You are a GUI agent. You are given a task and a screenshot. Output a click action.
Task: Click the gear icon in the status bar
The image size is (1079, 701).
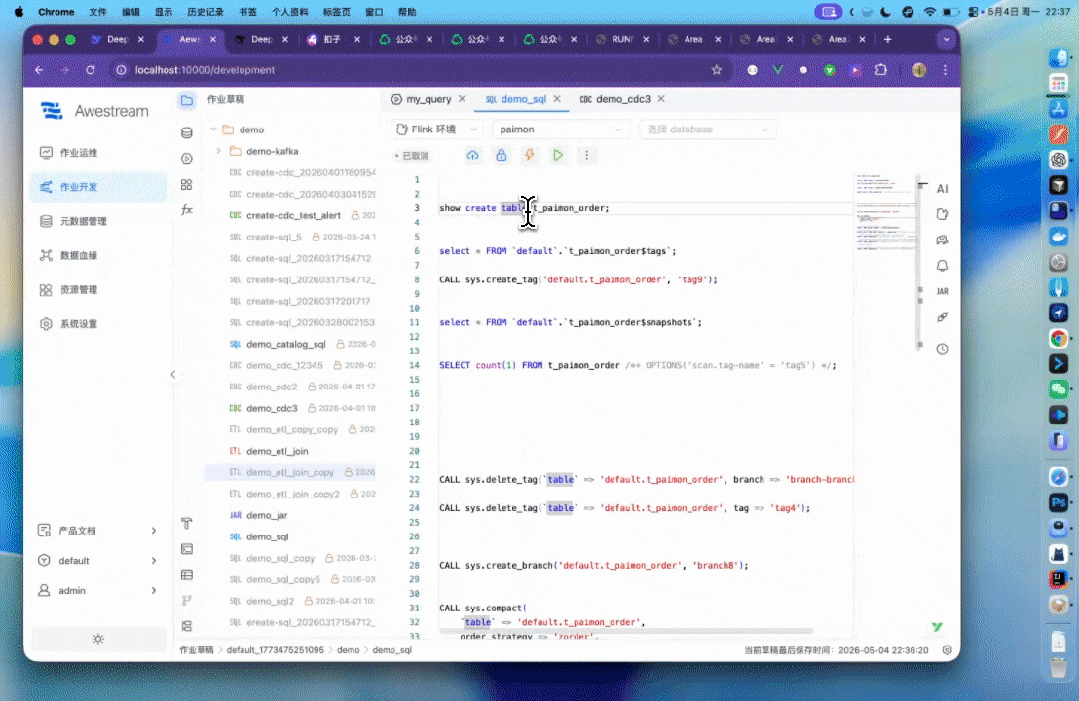[x=947, y=650]
